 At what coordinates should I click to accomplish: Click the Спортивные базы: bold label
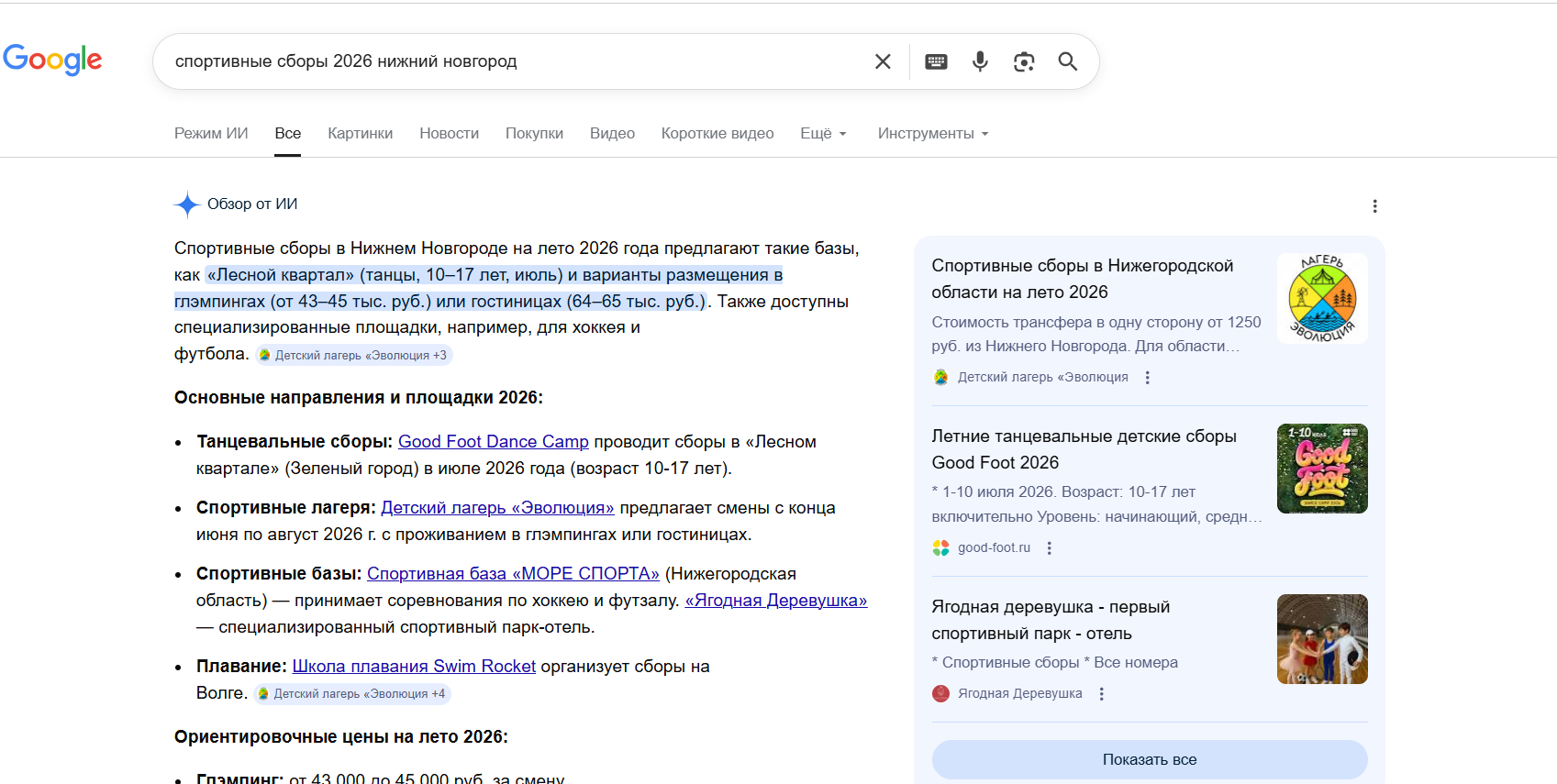point(279,574)
